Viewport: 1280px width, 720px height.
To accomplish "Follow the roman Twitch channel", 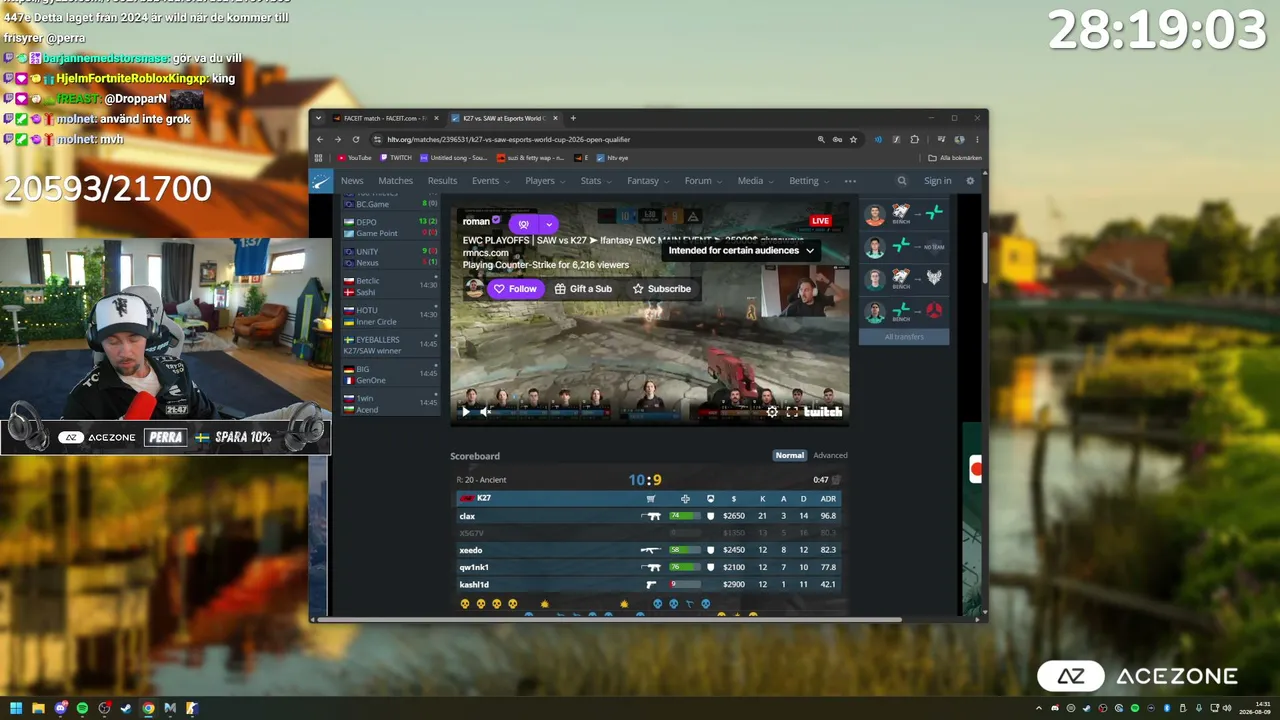I will coord(516,289).
